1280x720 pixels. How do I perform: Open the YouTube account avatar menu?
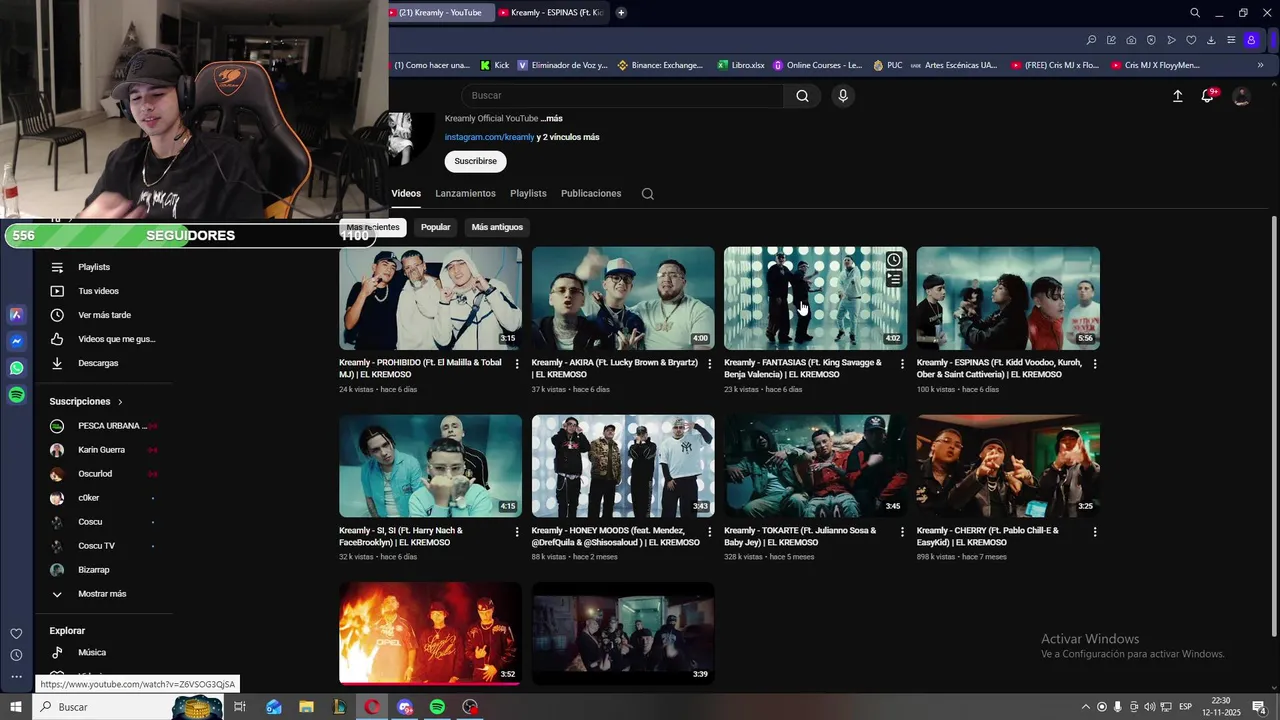coord(1241,96)
